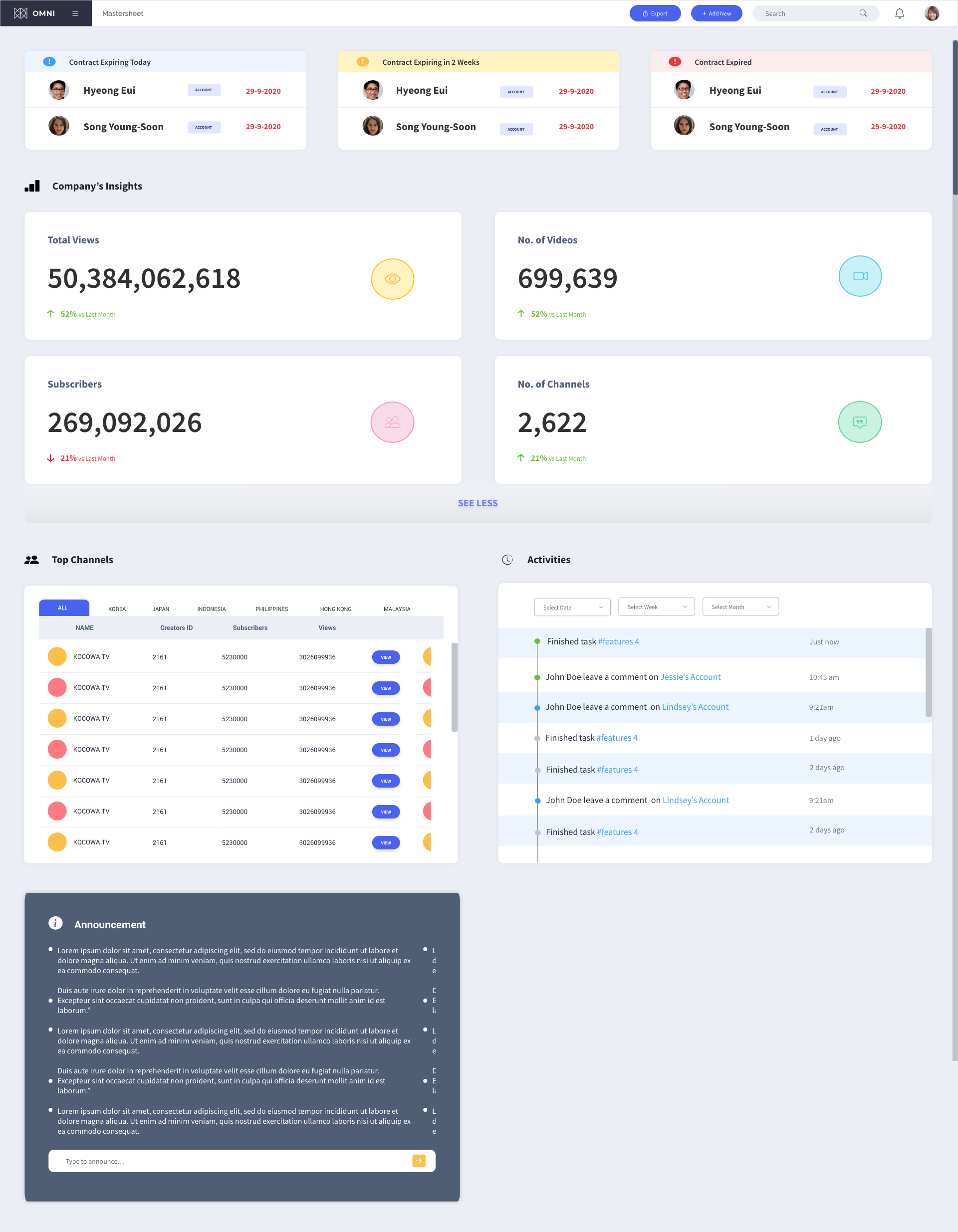Click the yellow eye icon in Total Views
The height and width of the screenshot is (1232, 958).
(x=392, y=279)
